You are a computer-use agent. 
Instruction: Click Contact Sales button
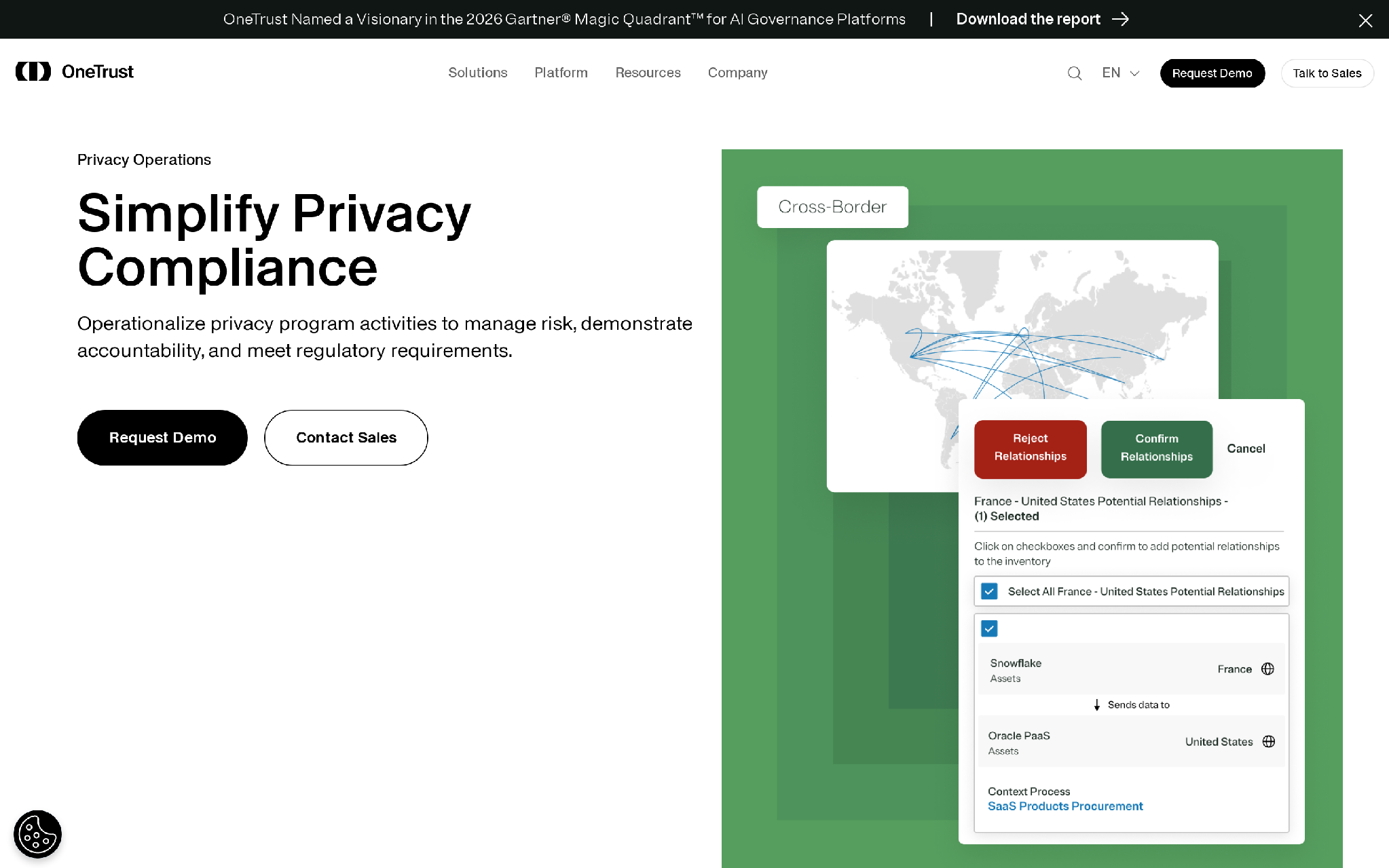[x=346, y=438]
